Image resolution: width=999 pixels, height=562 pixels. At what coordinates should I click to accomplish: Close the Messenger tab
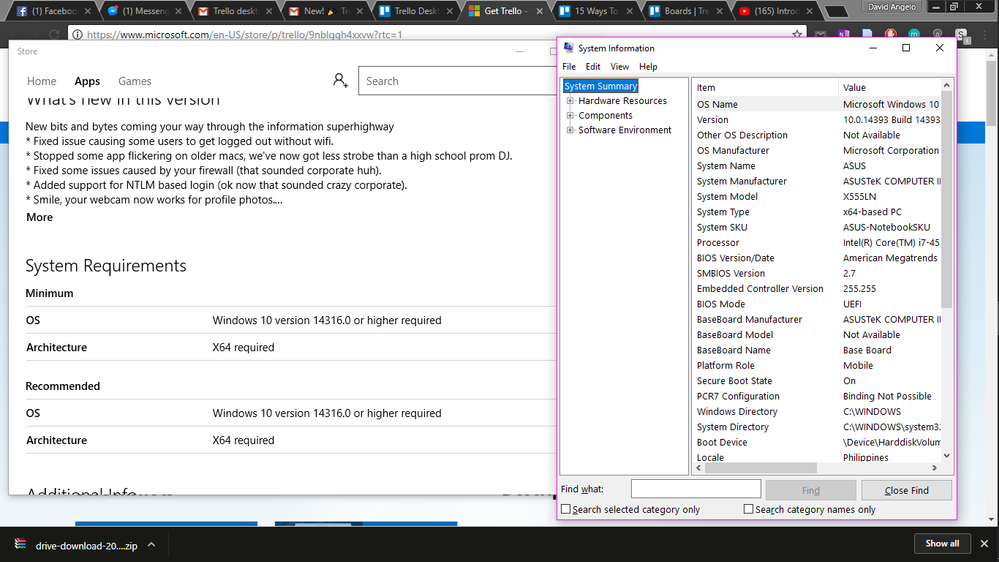point(178,11)
